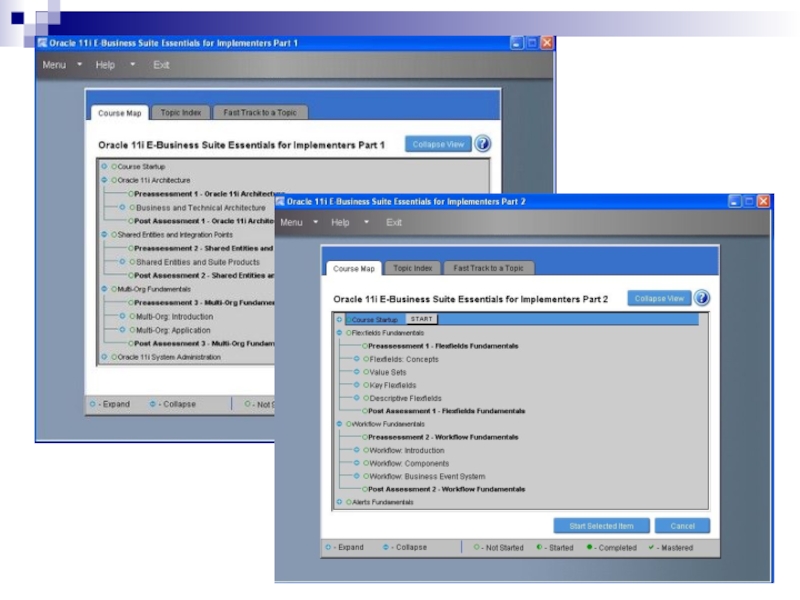Click Collapse View button in Part 1 window
Viewport: 800px width, 600px height.
pos(438,144)
